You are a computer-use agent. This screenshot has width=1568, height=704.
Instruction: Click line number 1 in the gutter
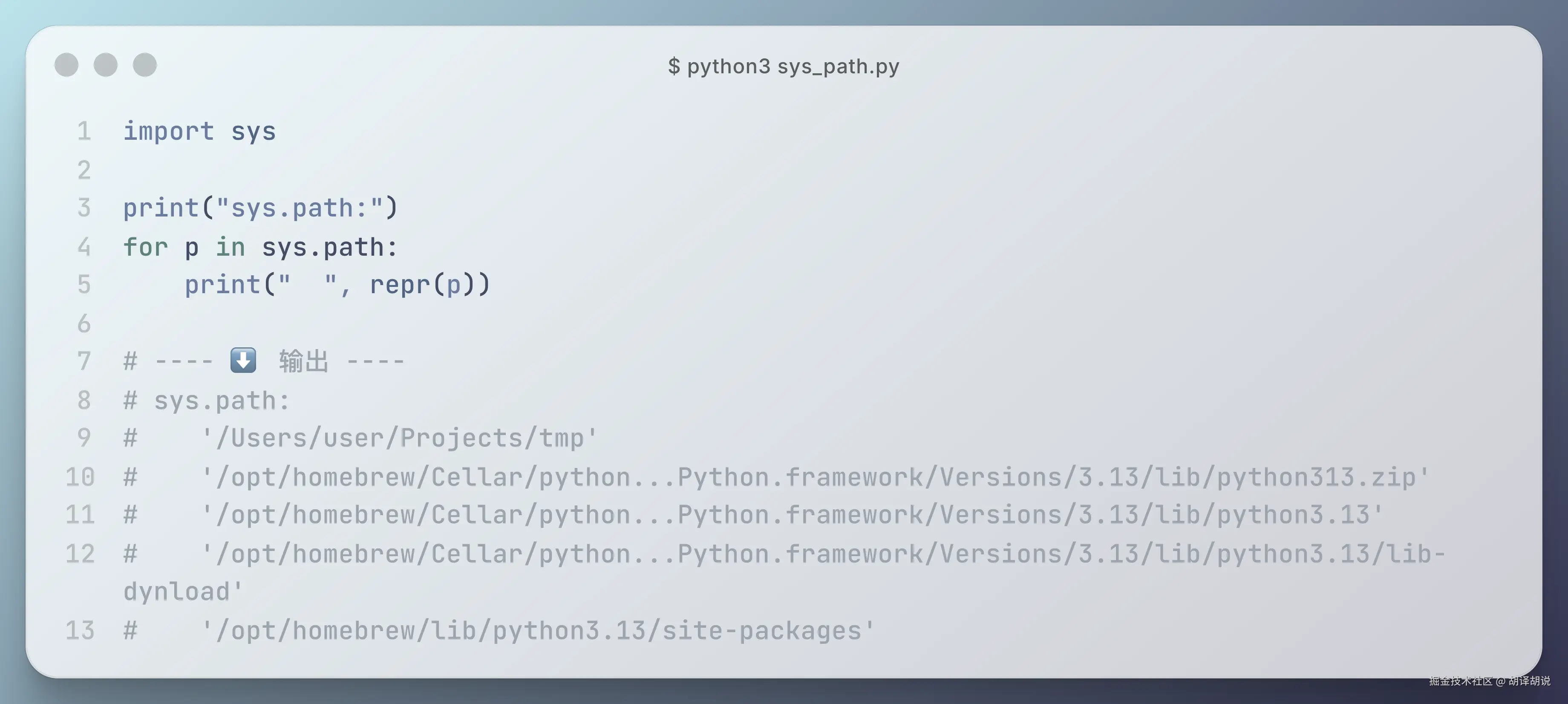[x=84, y=132]
